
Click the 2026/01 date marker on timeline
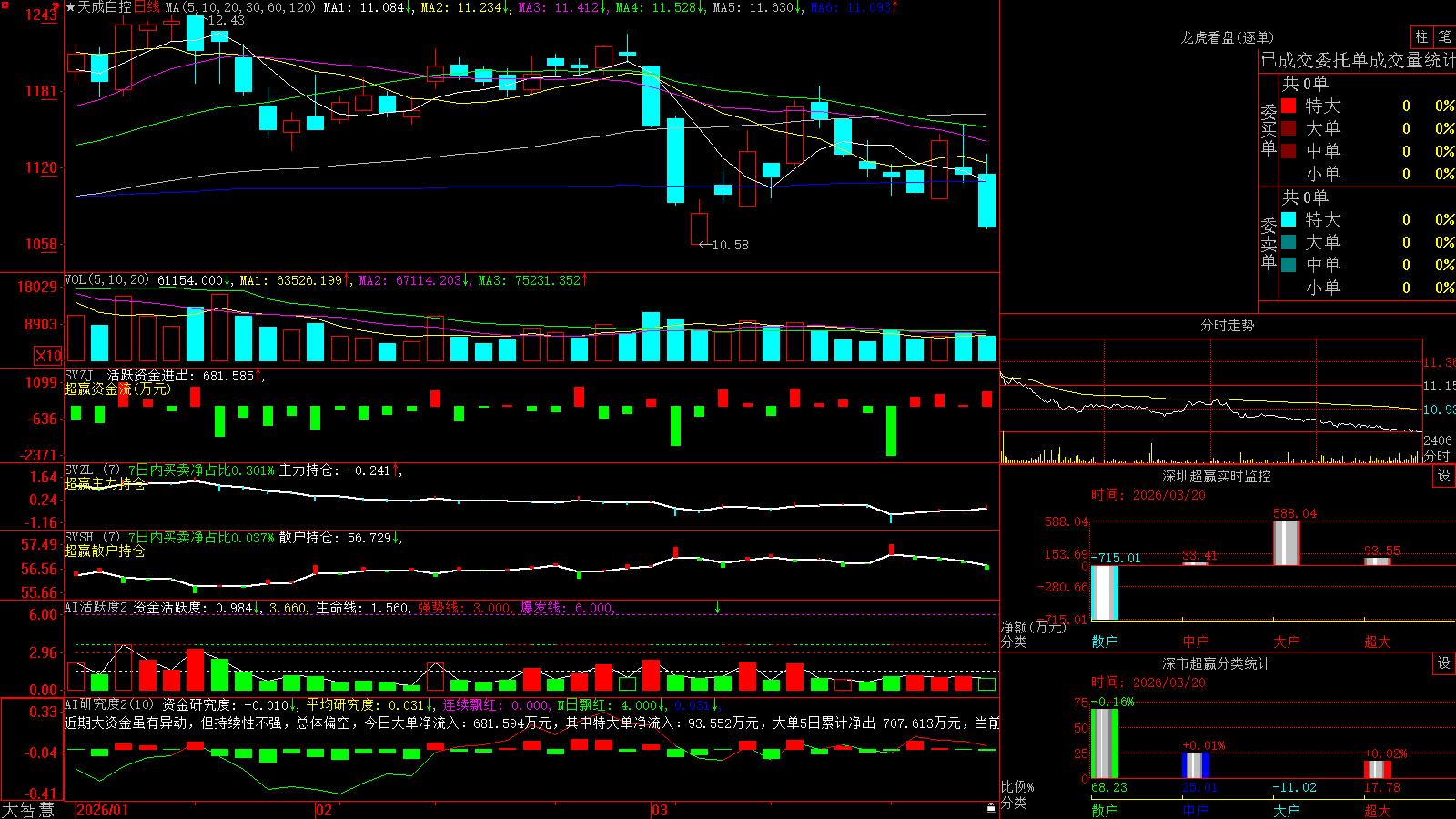103,810
